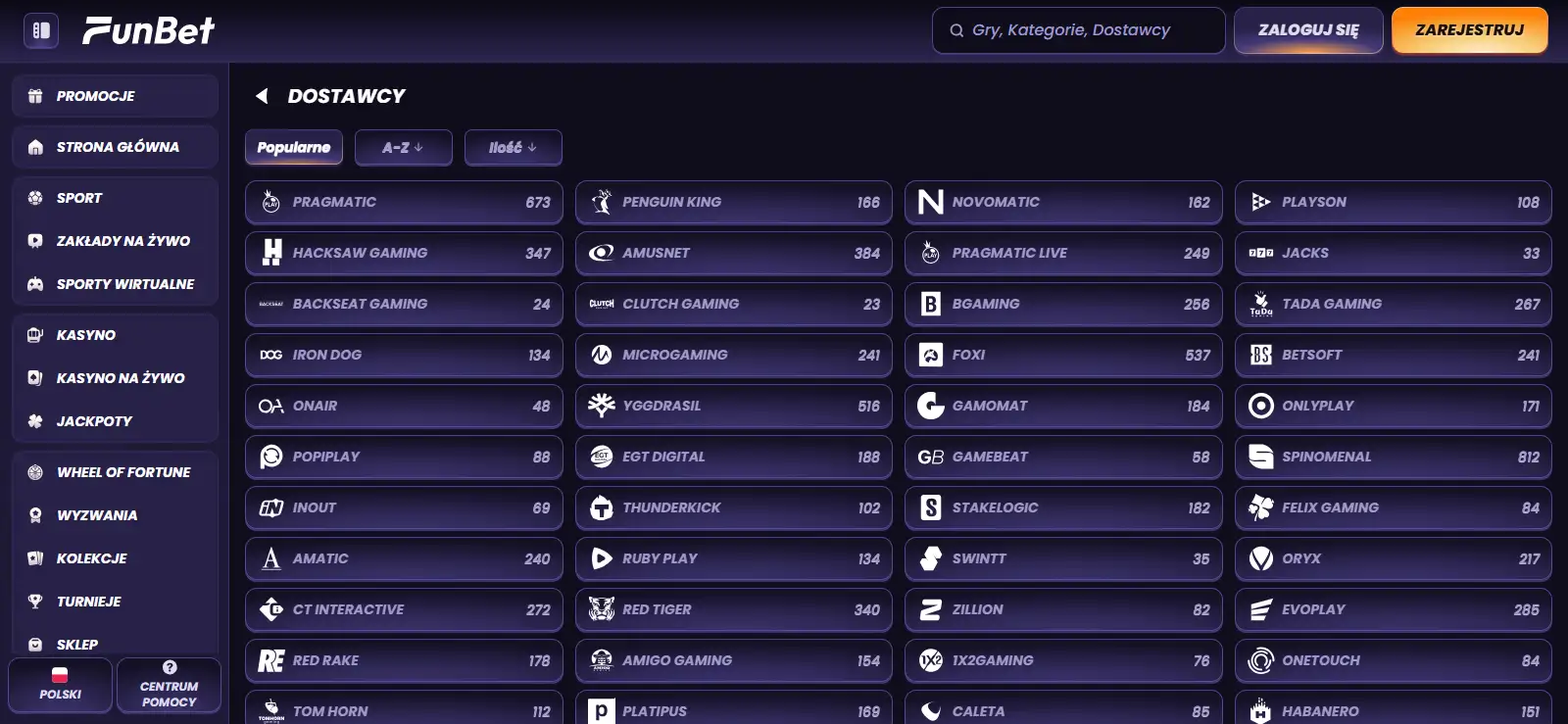
Task: Click the "537" count for Foxi
Action: tap(1198, 355)
